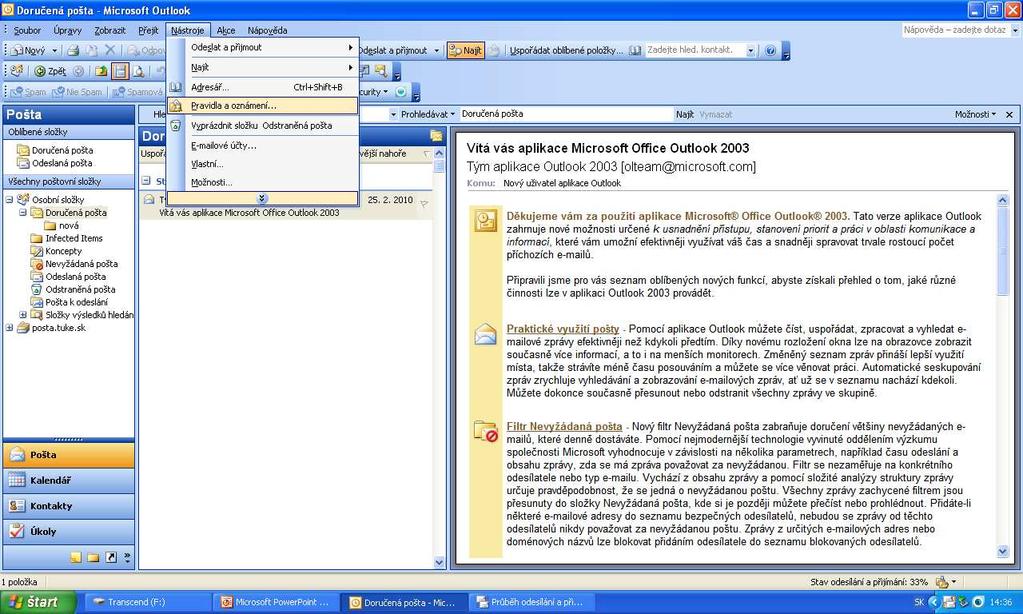Click the reading pane scroll down arrow
This screenshot has width=1023, height=614.
(1003, 551)
